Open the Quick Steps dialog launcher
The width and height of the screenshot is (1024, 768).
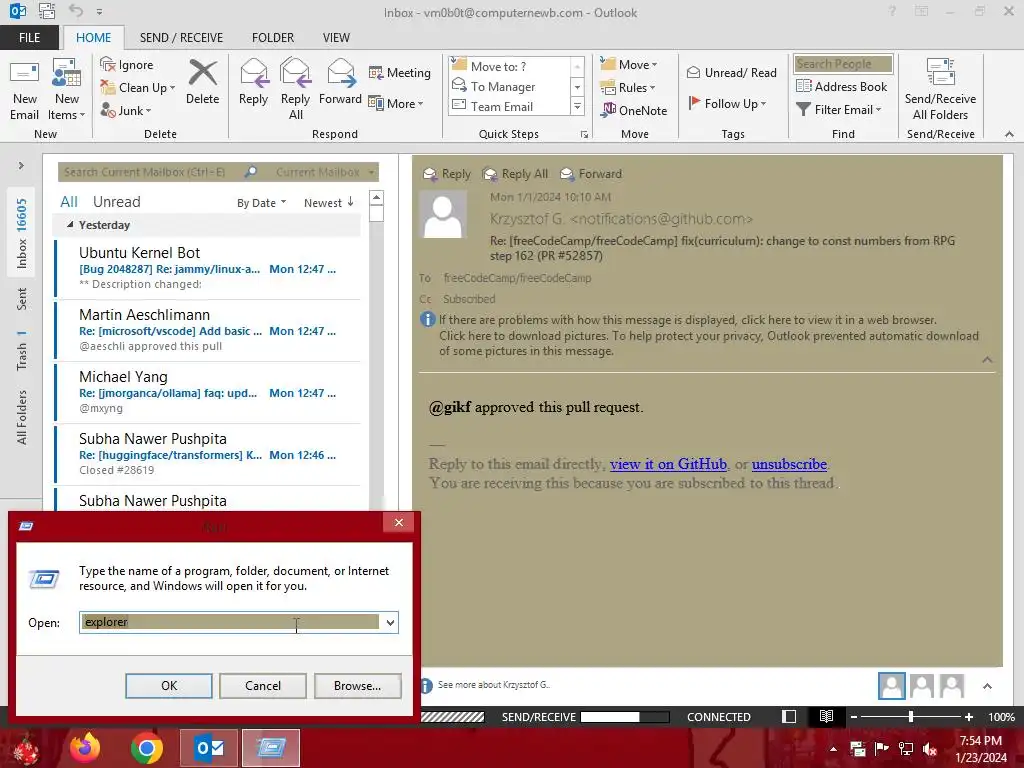584,135
